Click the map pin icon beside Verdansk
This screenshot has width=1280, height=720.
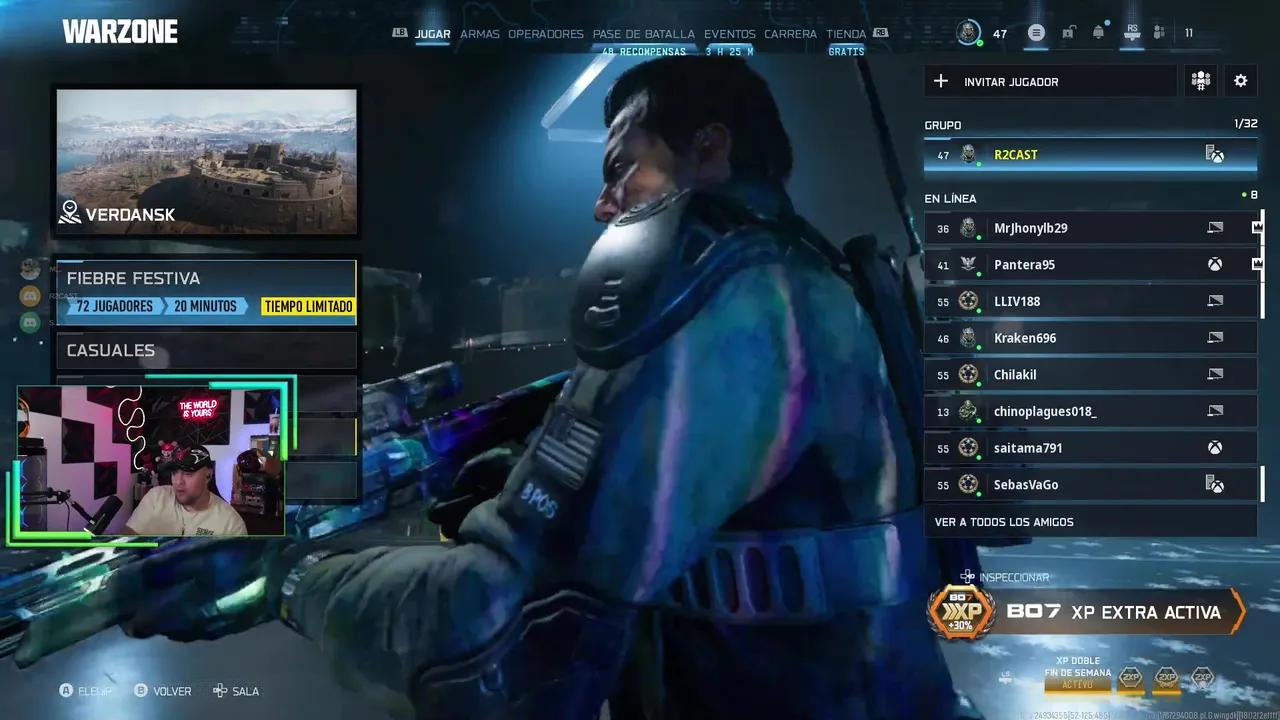click(70, 213)
